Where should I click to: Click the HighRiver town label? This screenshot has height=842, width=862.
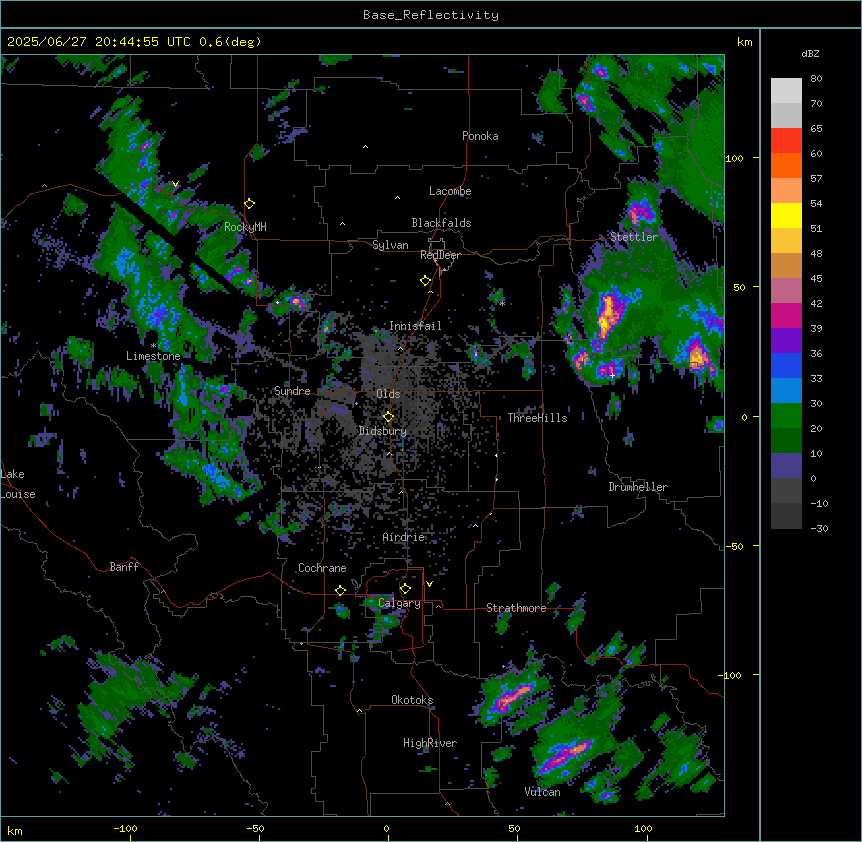pyautogui.click(x=430, y=743)
